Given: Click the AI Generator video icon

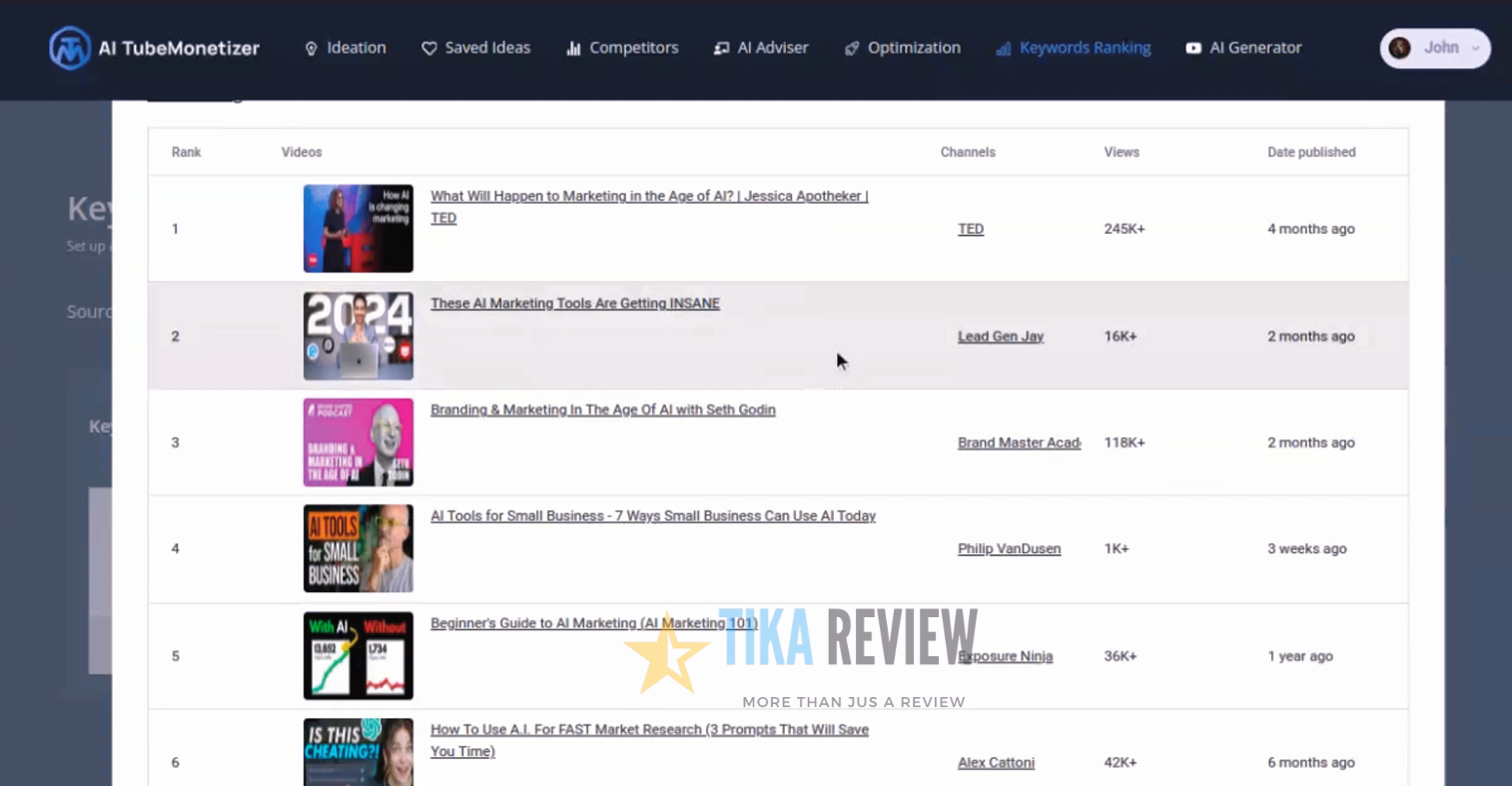Looking at the screenshot, I should pos(1193,48).
